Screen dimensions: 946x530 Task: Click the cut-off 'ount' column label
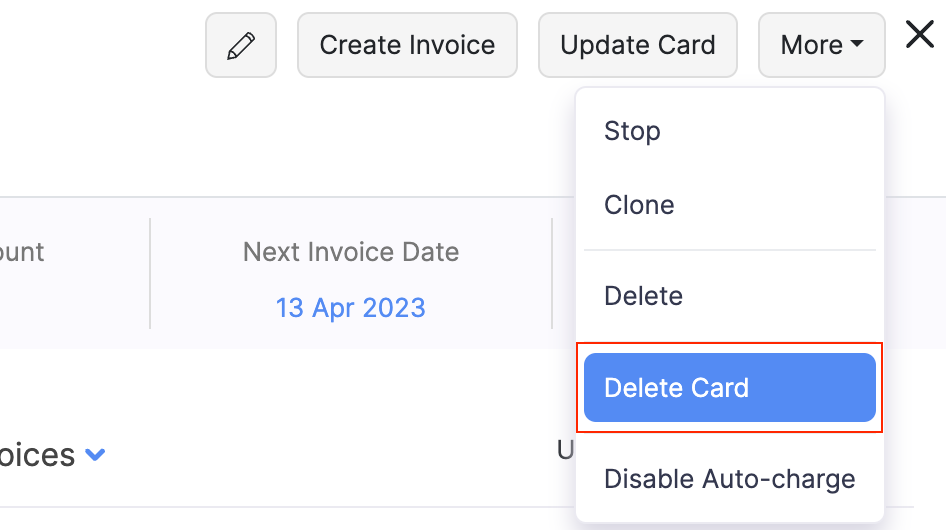pos(22,252)
